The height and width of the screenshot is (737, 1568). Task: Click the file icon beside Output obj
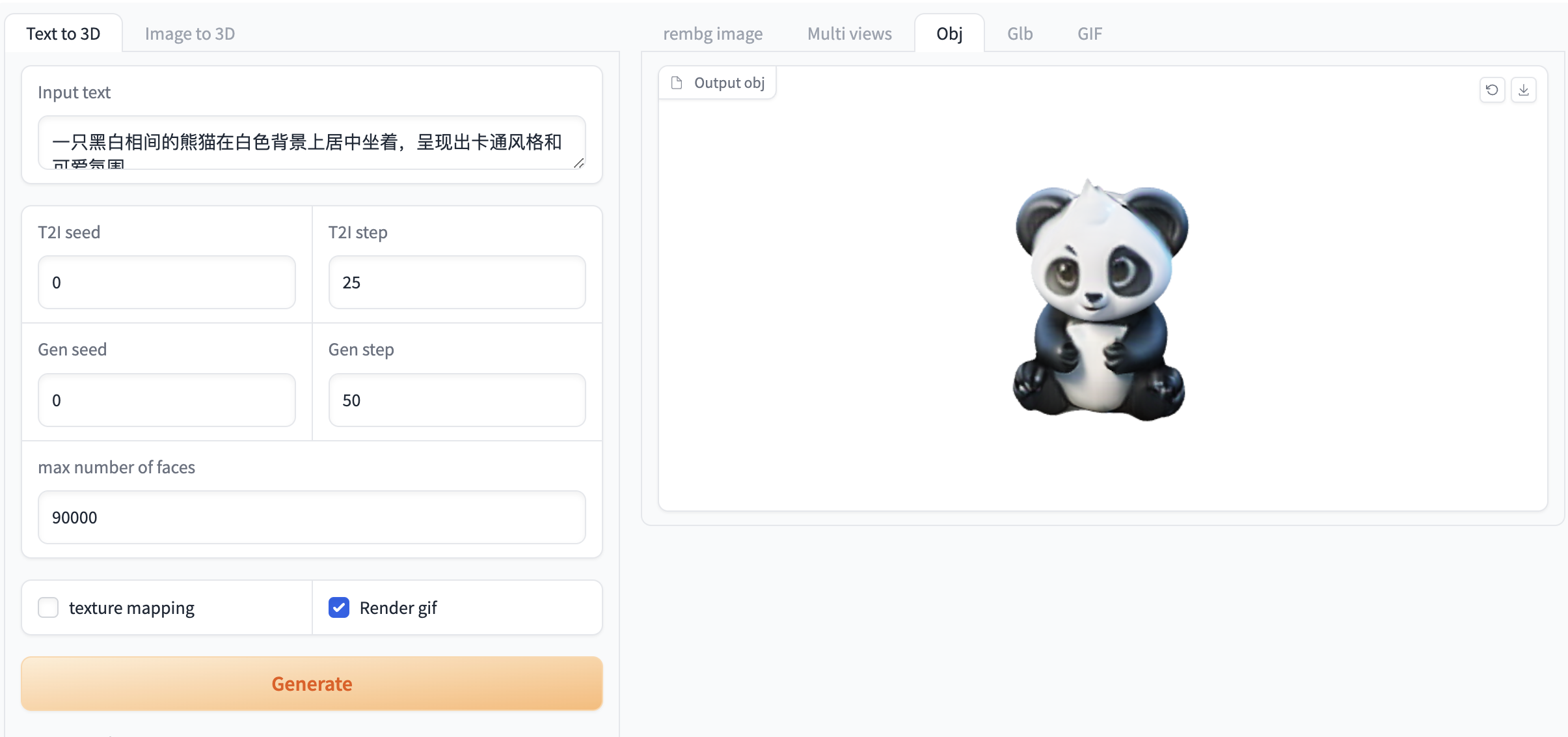coord(677,83)
